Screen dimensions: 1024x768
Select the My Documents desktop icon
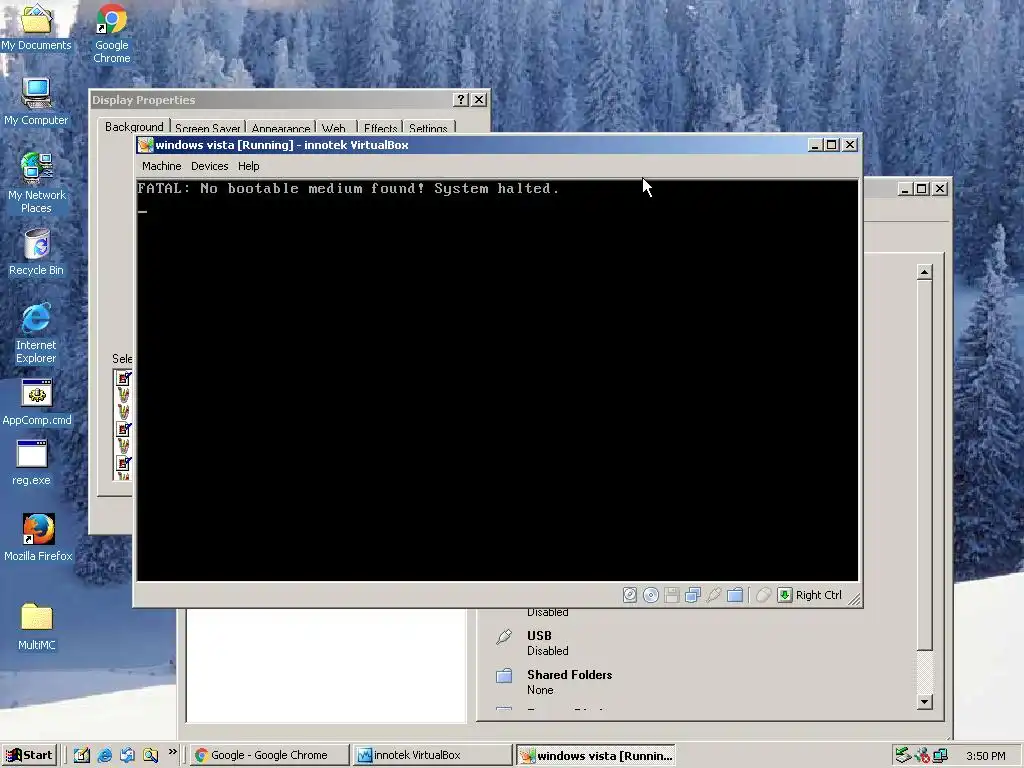(36, 27)
